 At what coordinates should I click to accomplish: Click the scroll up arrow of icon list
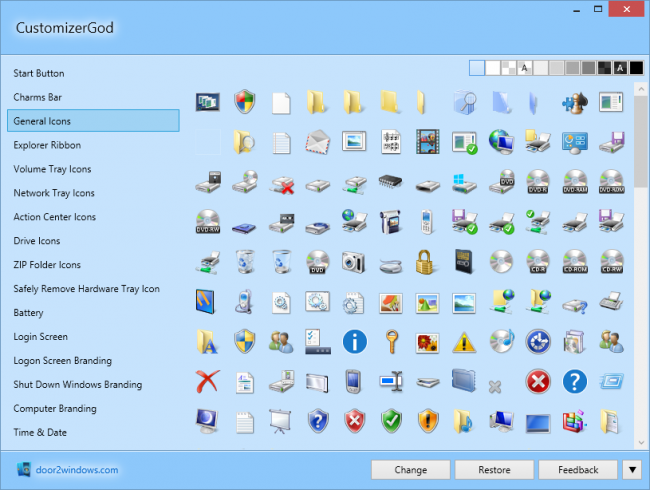[x=641, y=89]
